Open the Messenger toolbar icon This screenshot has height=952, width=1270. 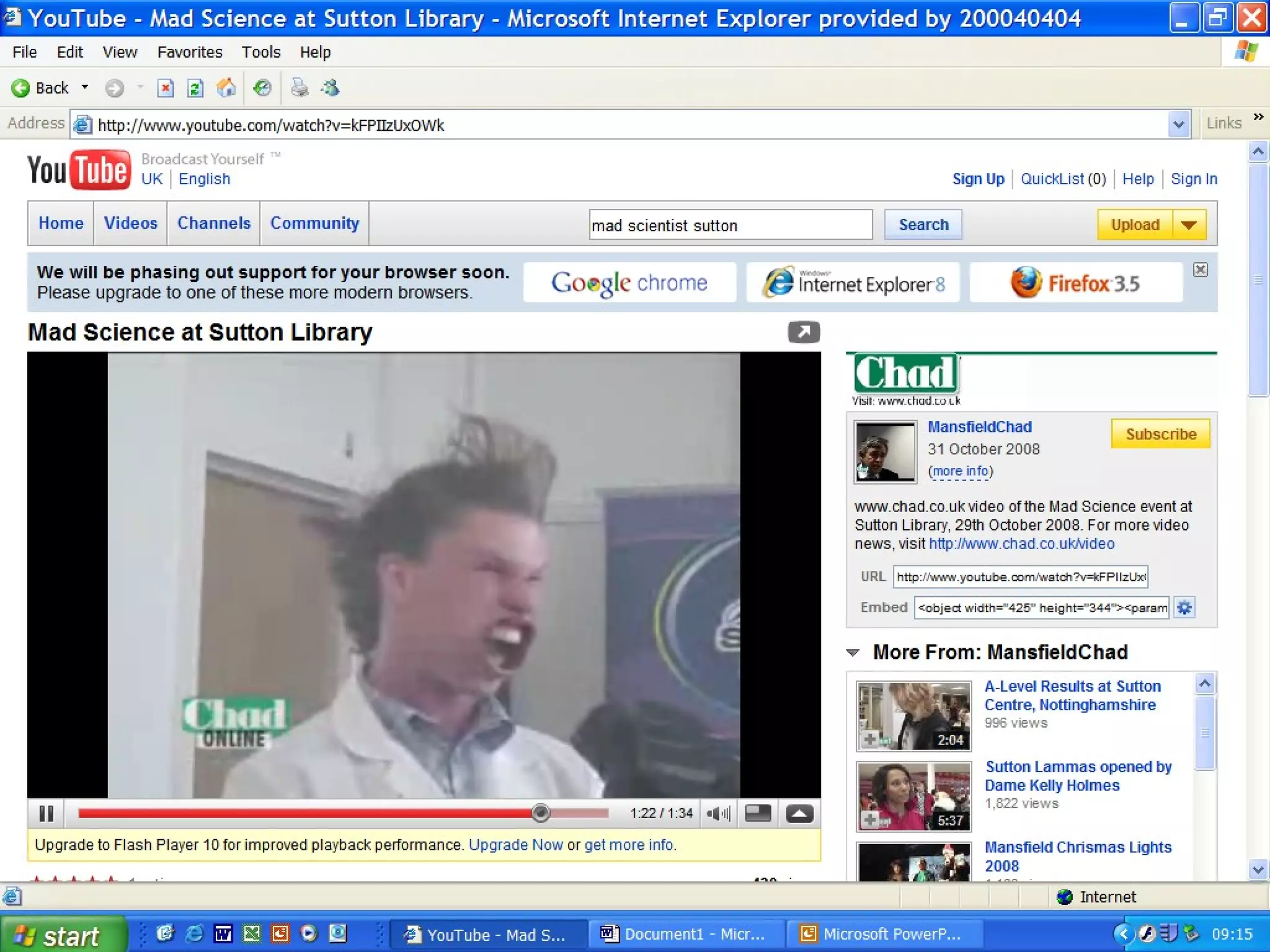[331, 89]
